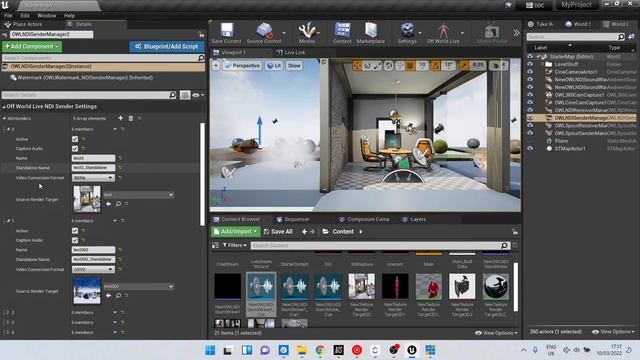
Task: Uncheck Capture Audio for sender element 1
Action: pyautogui.click(x=75, y=240)
